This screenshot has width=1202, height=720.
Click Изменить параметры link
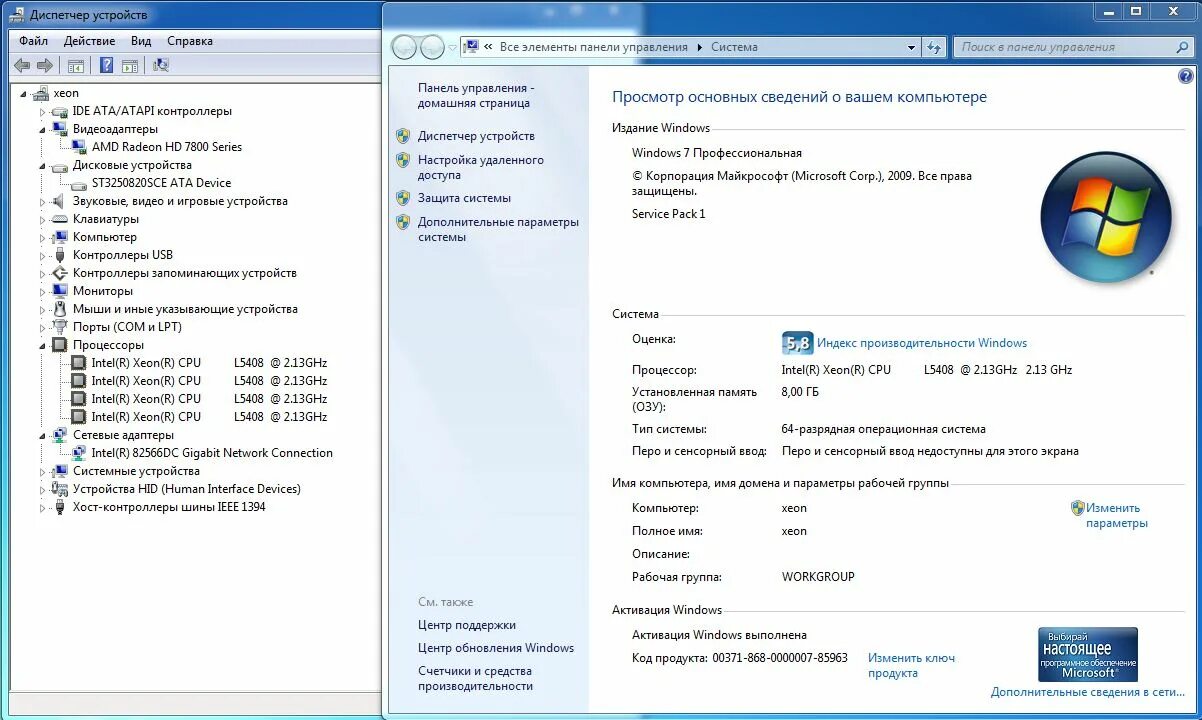[1116, 516]
